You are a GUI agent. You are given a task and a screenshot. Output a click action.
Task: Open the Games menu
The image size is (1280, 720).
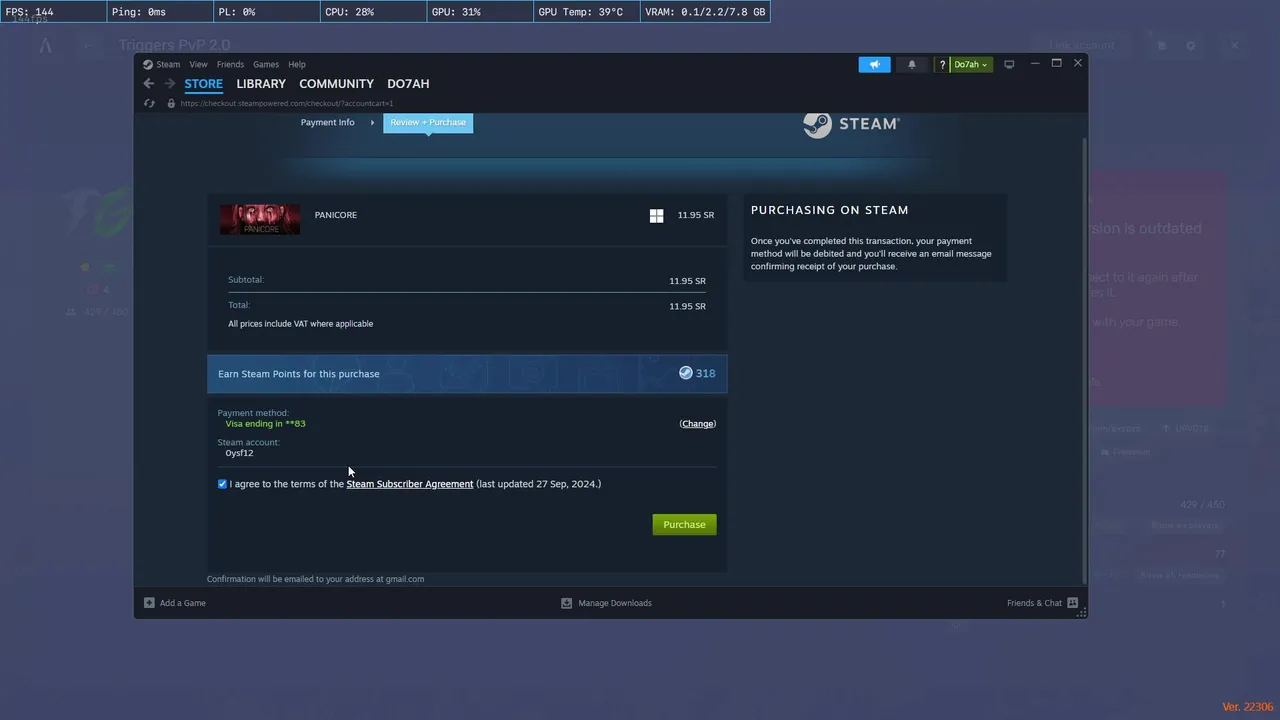(266, 64)
